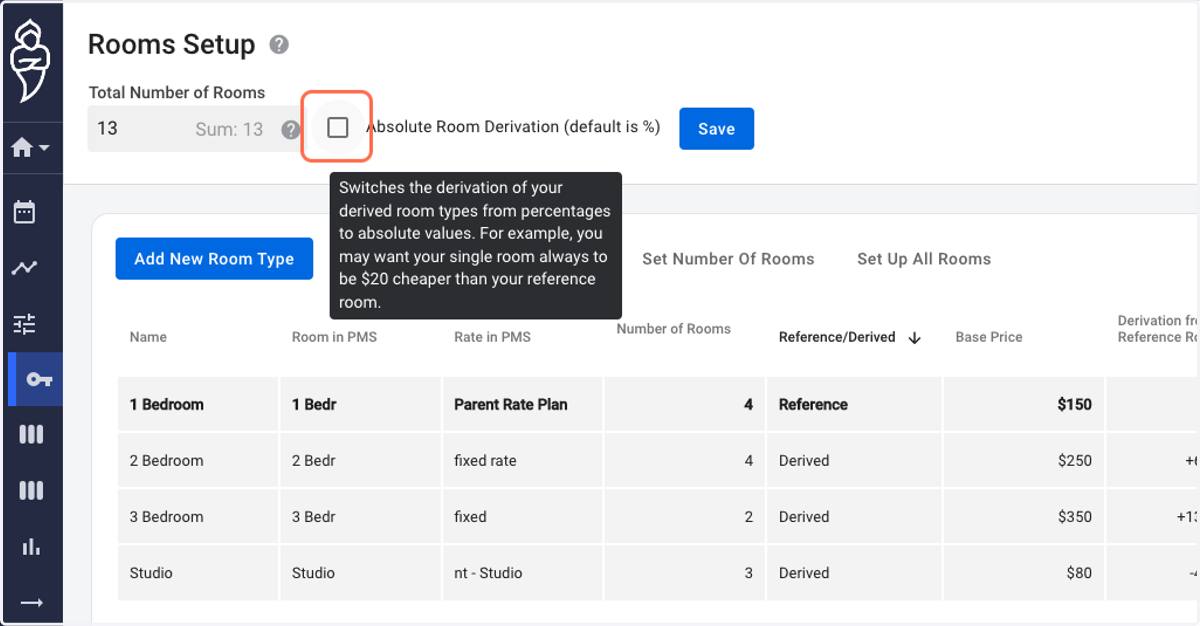Sort by Reference/Derived column arrow
Image resolution: width=1200 pixels, height=626 pixels.
click(914, 338)
